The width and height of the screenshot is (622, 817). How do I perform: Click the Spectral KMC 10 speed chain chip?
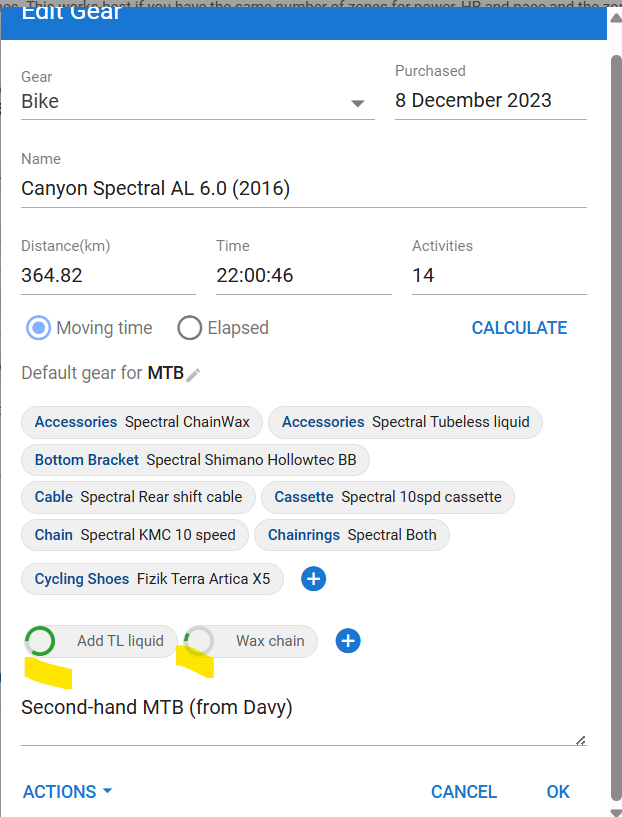[135, 535]
